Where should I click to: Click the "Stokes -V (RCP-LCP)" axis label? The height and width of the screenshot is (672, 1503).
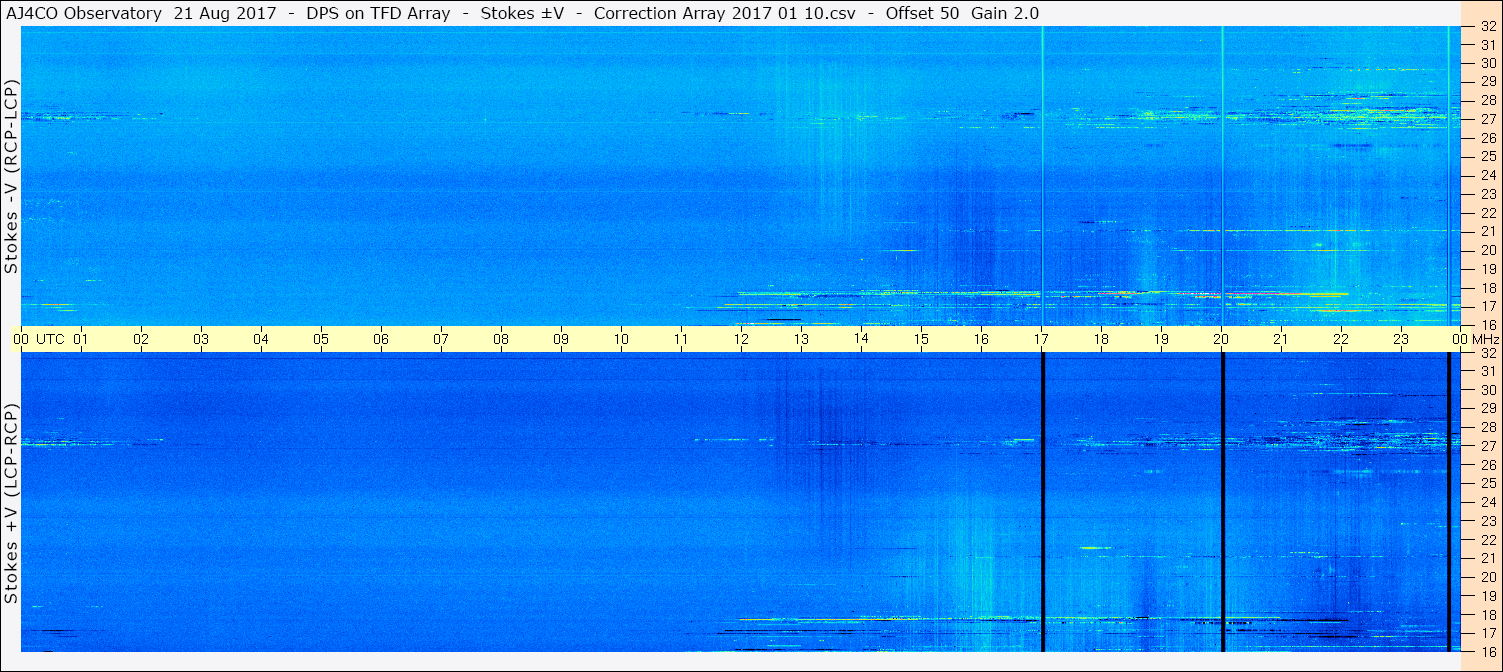click(x=12, y=176)
